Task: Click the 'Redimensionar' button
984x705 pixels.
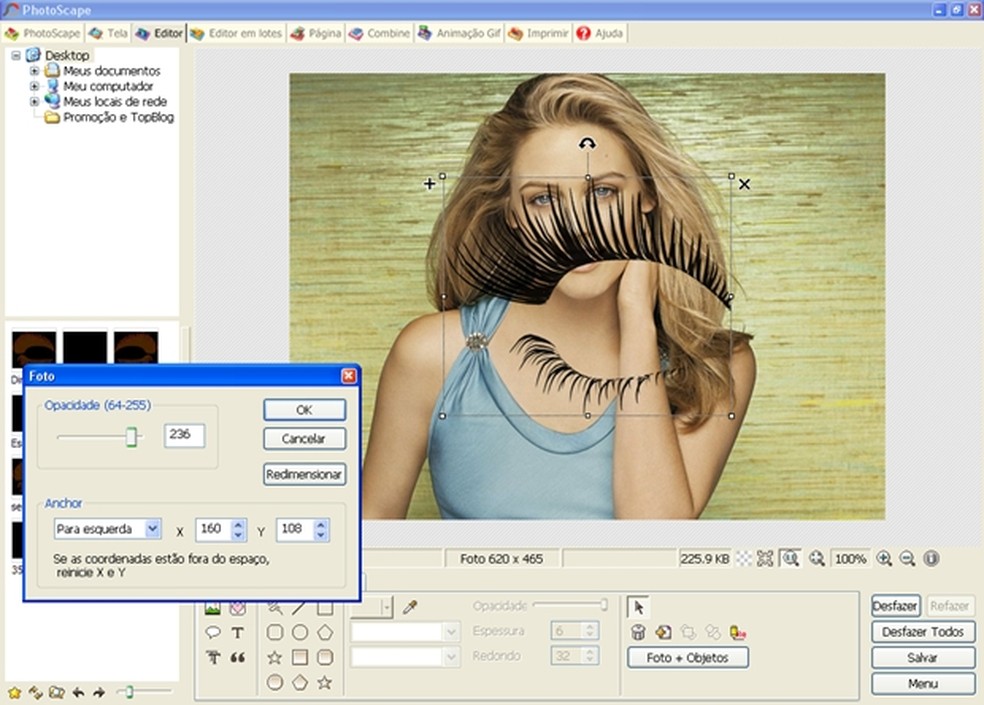Action: point(305,474)
